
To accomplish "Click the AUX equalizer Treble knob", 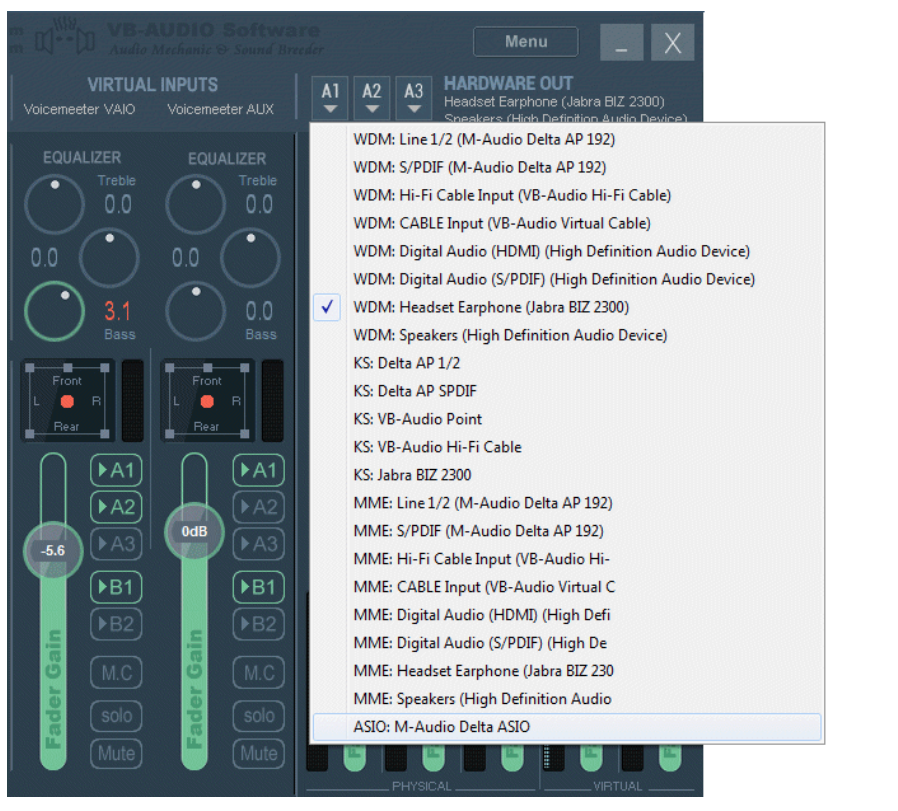I will [x=196, y=204].
